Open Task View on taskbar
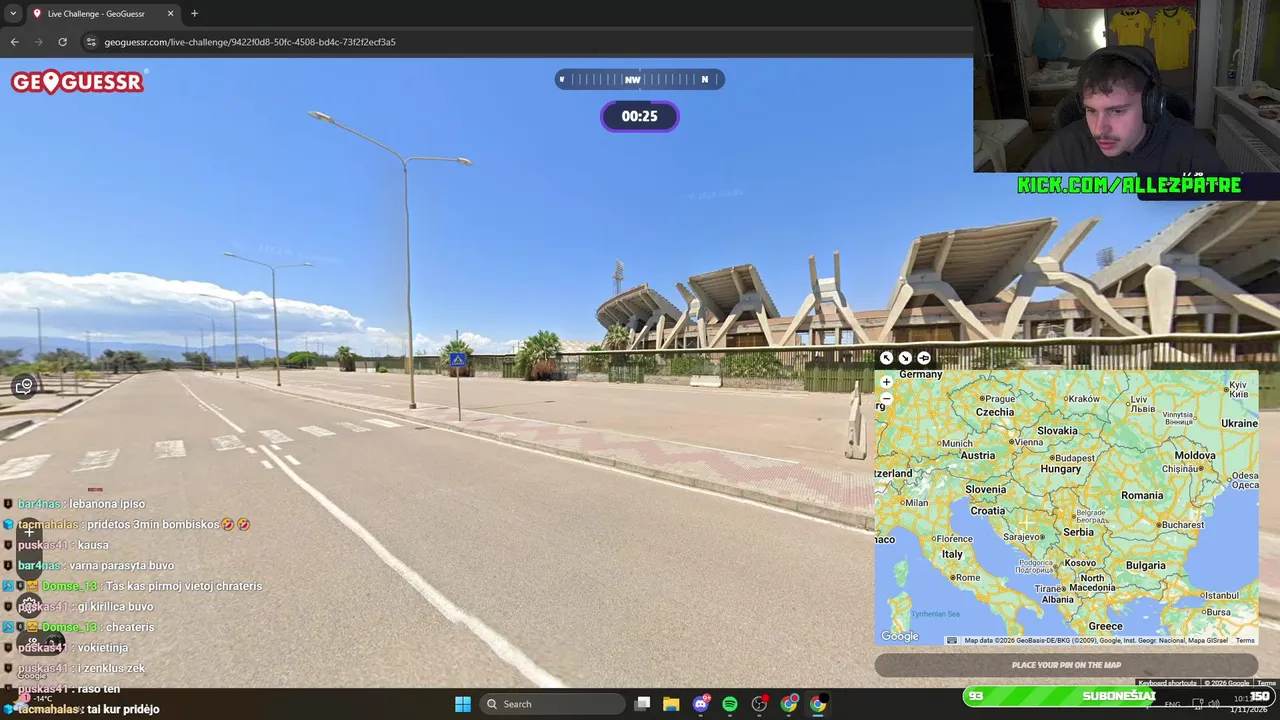The image size is (1280, 720). 642,704
